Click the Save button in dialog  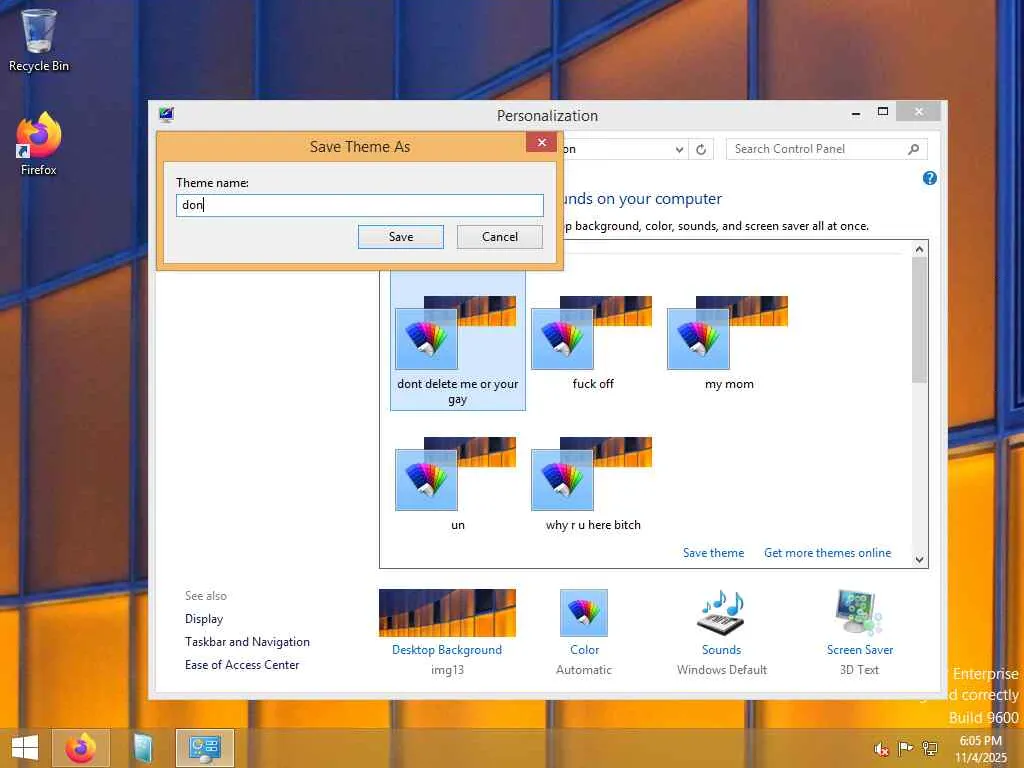[x=401, y=237]
